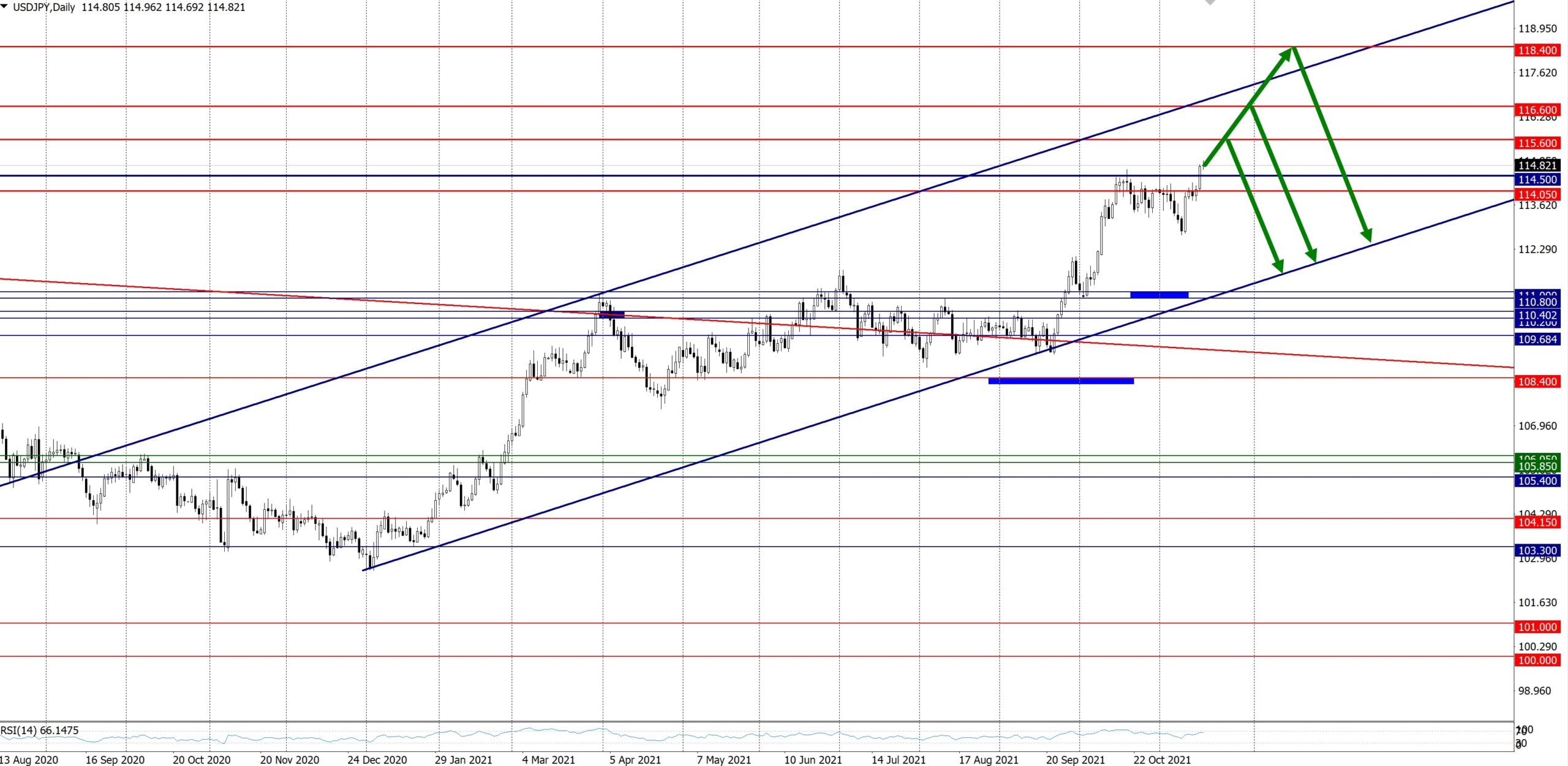The width and height of the screenshot is (1568, 766).
Task: Click the blue 103.300 price label
Action: [x=1537, y=550]
